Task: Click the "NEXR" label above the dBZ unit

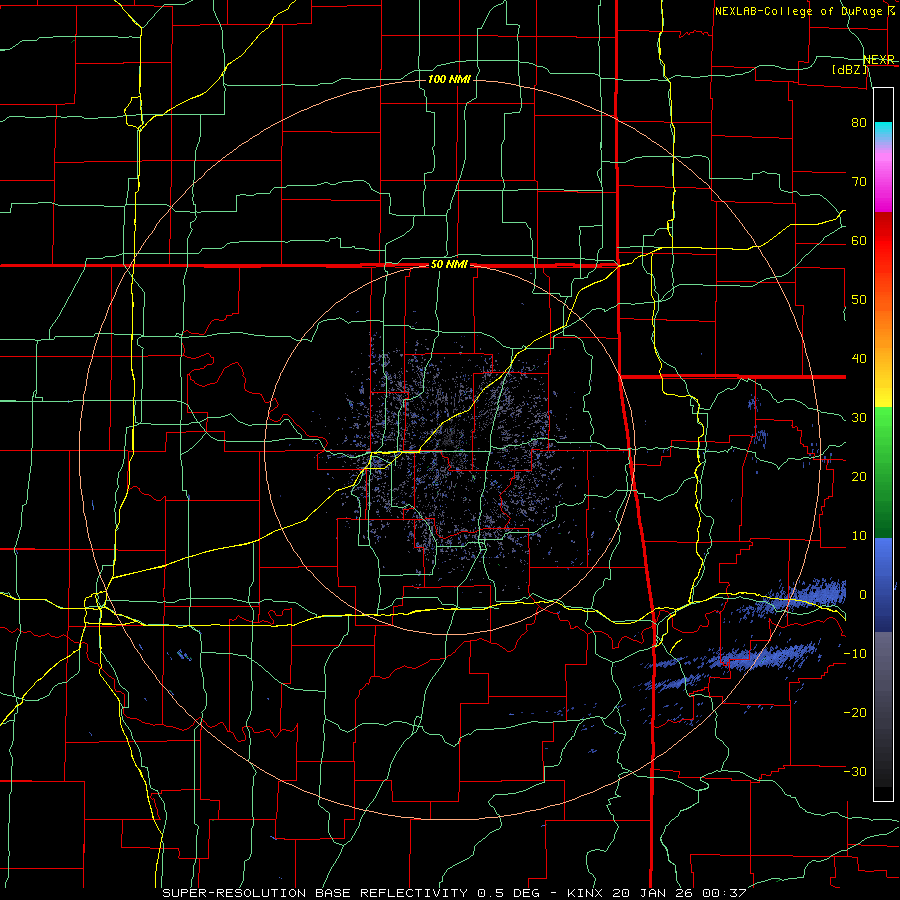Action: 879,60
